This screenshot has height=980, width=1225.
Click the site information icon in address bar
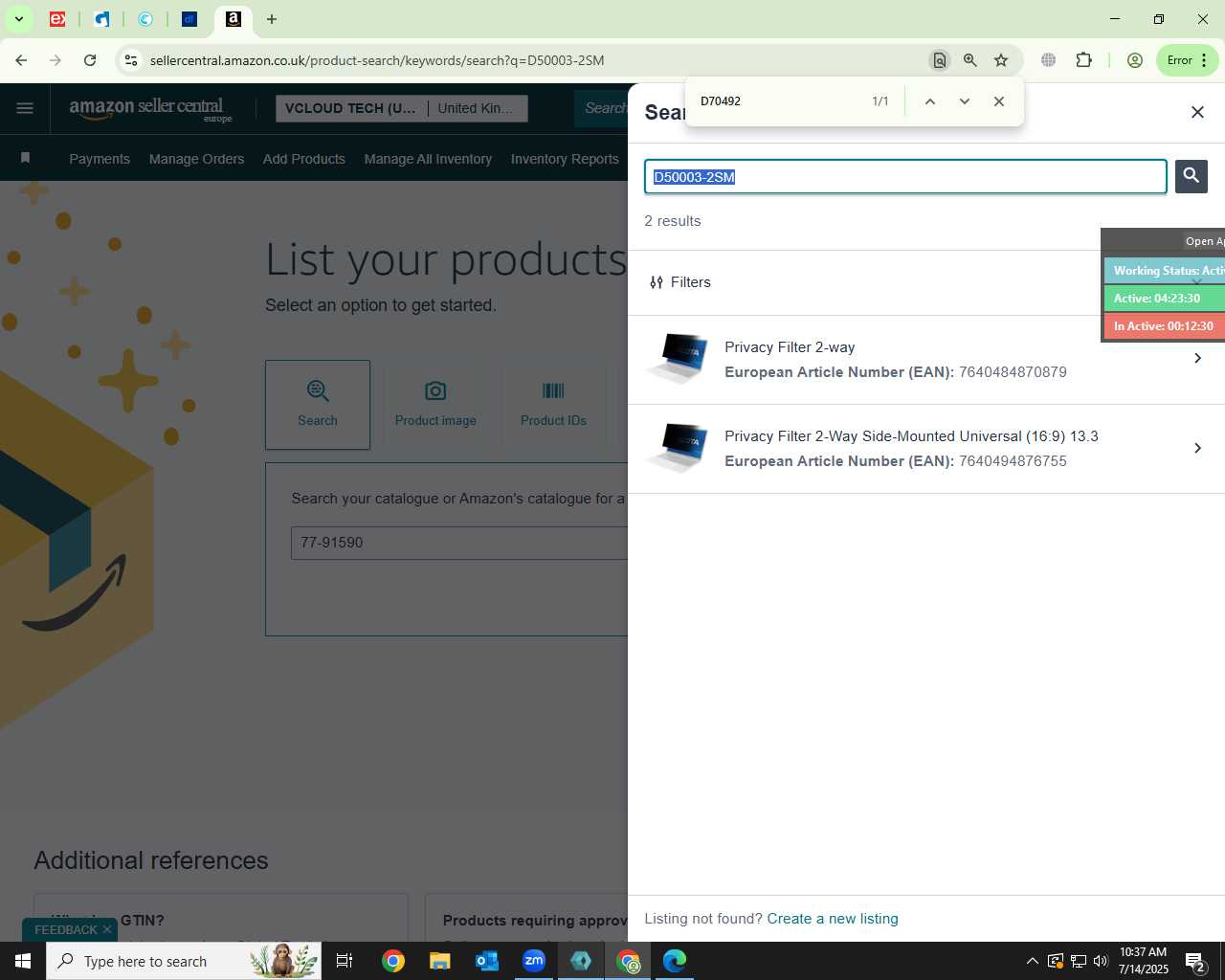[131, 60]
